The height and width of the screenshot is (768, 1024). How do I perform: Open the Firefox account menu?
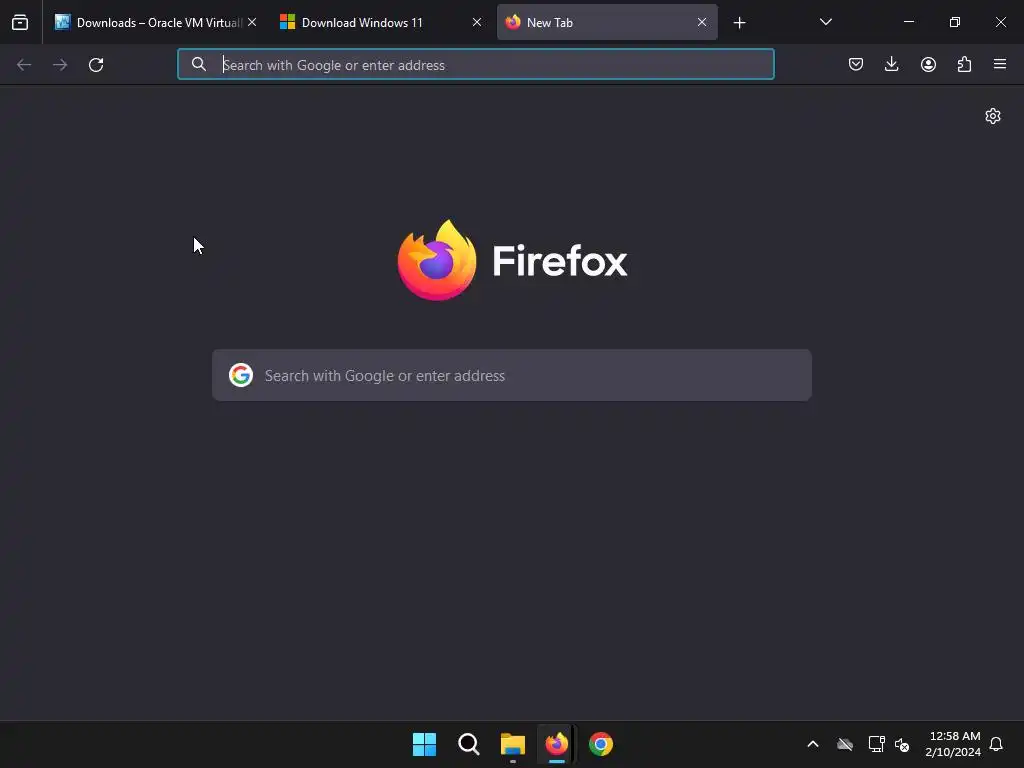(x=928, y=64)
